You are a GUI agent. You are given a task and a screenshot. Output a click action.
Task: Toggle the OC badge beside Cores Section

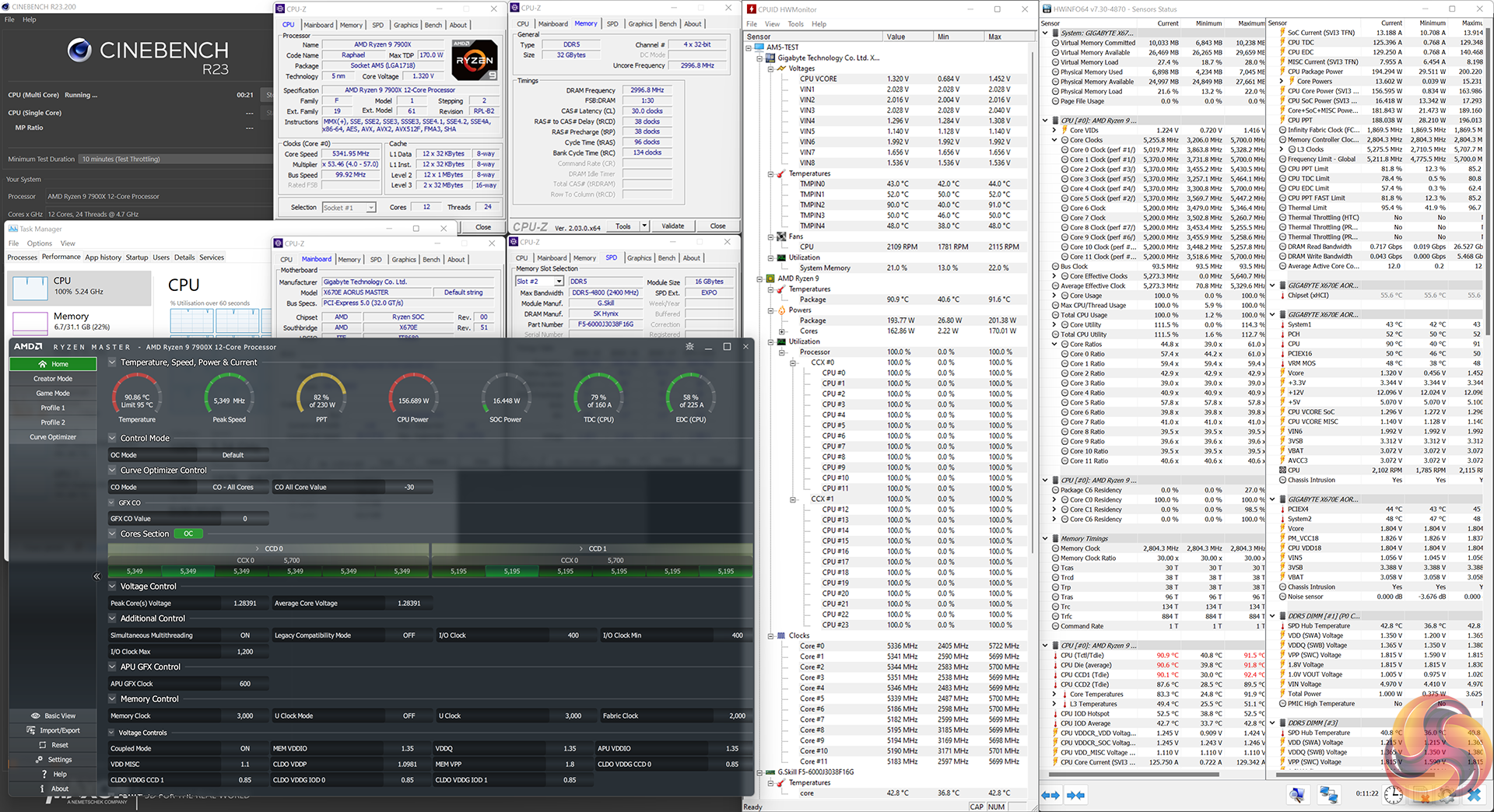(x=188, y=534)
